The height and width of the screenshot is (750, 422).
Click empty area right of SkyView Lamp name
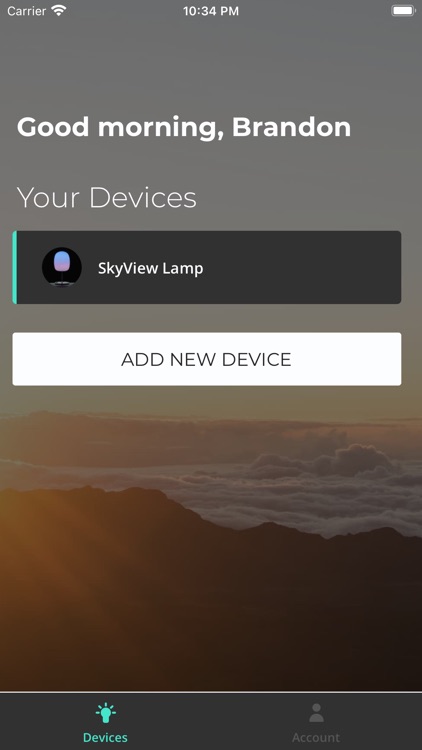pyautogui.click(x=301, y=267)
